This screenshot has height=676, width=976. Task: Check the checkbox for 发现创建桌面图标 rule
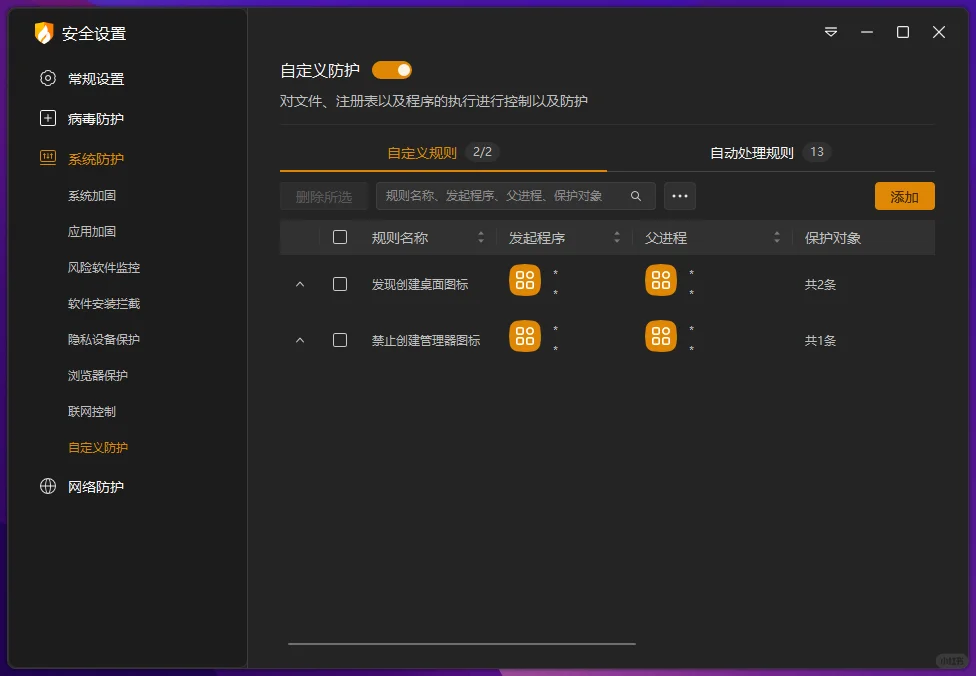(x=339, y=283)
